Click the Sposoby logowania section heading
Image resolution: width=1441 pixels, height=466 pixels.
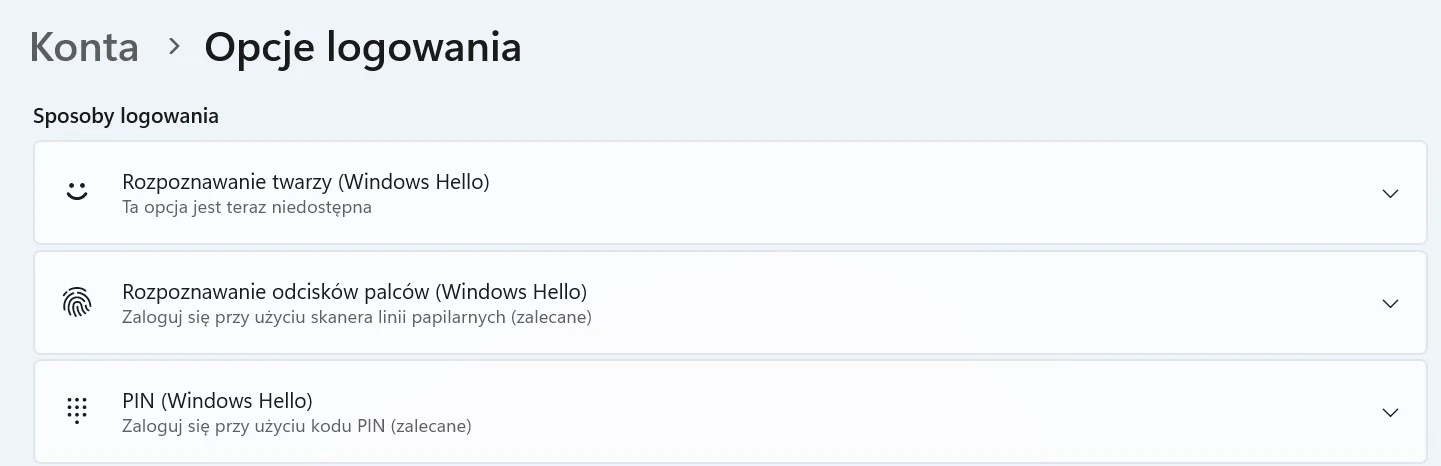tap(126, 116)
